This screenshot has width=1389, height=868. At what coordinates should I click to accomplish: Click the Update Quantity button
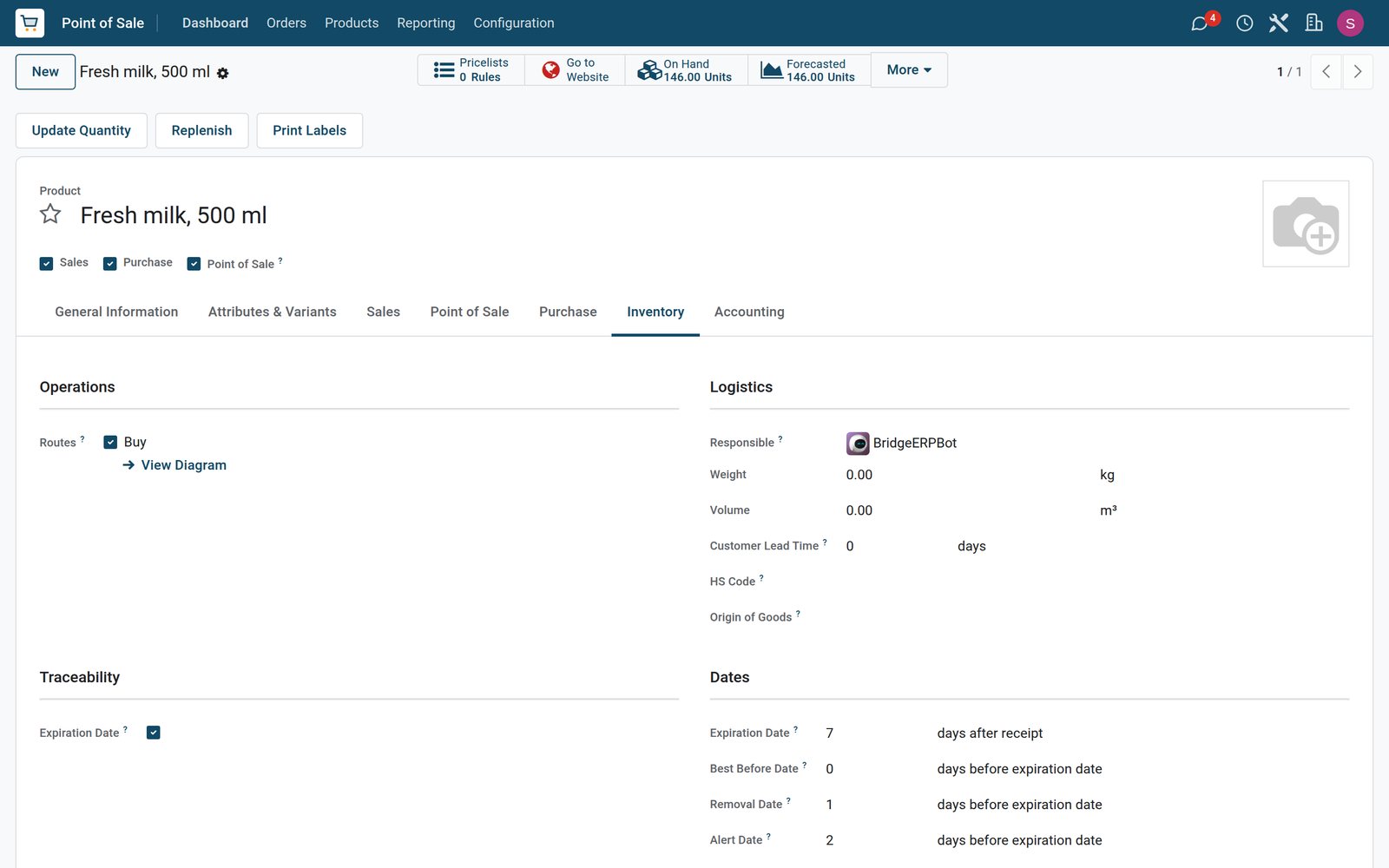(82, 130)
